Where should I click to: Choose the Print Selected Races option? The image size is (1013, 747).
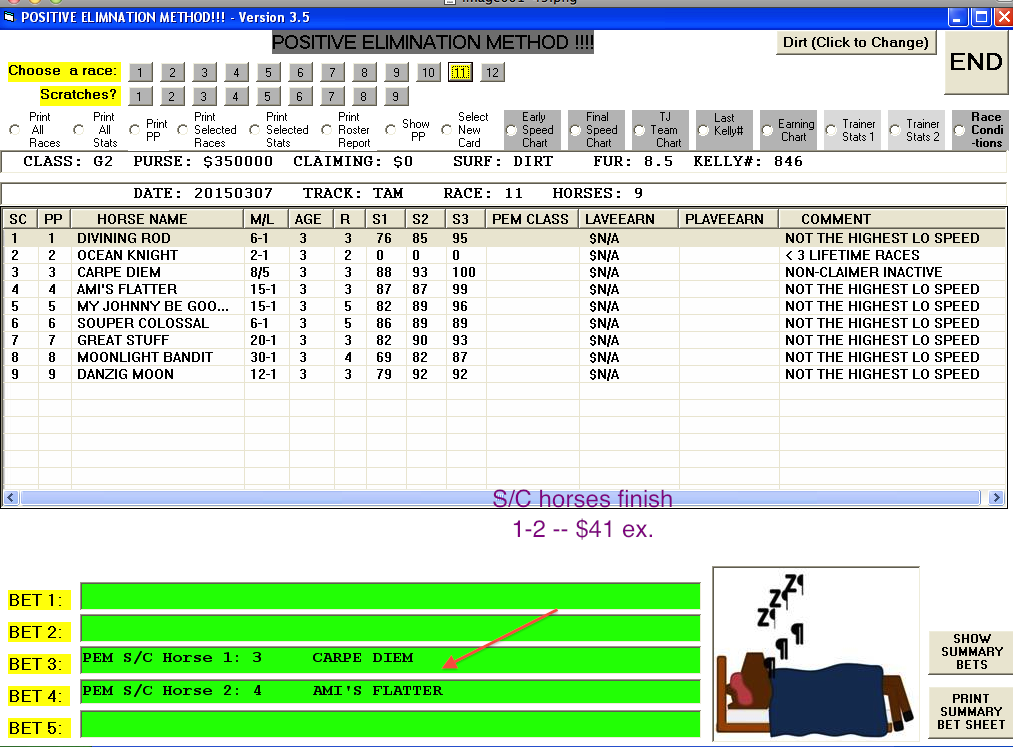183,130
